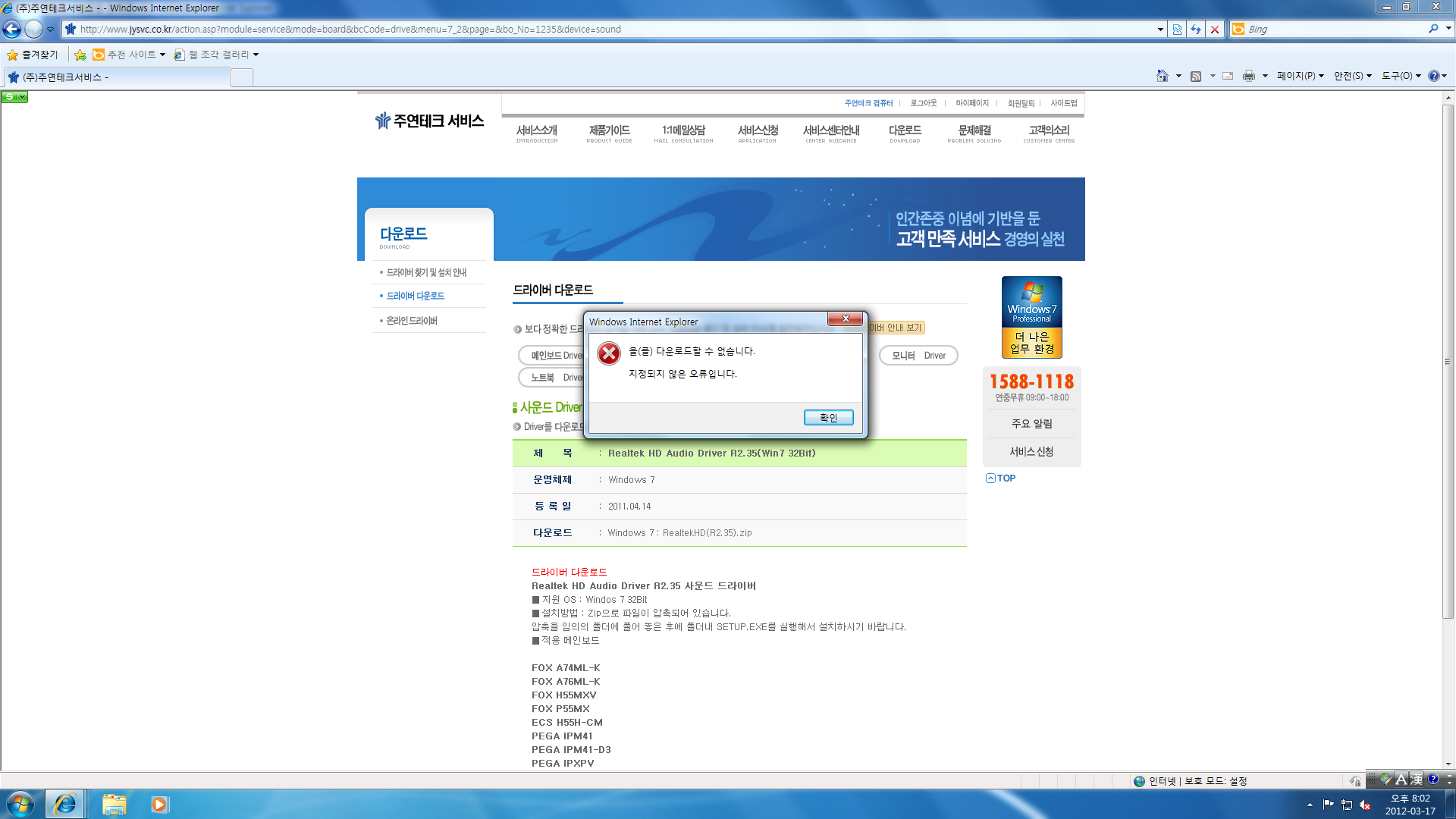The width and height of the screenshot is (1456, 819).
Task: Click the 주연테크 컴퓨터 top link
Action: (x=868, y=103)
